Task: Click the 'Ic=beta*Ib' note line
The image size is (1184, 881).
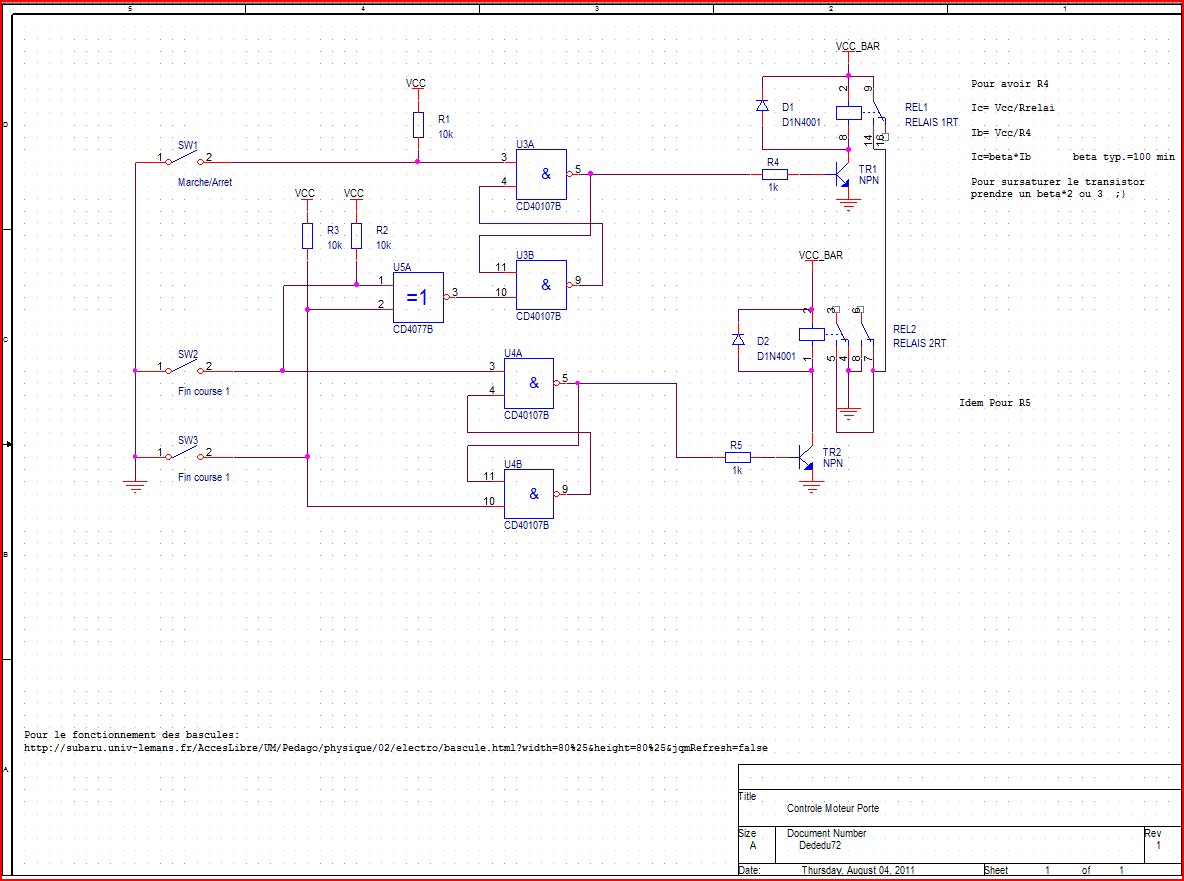Action: (x=1001, y=158)
